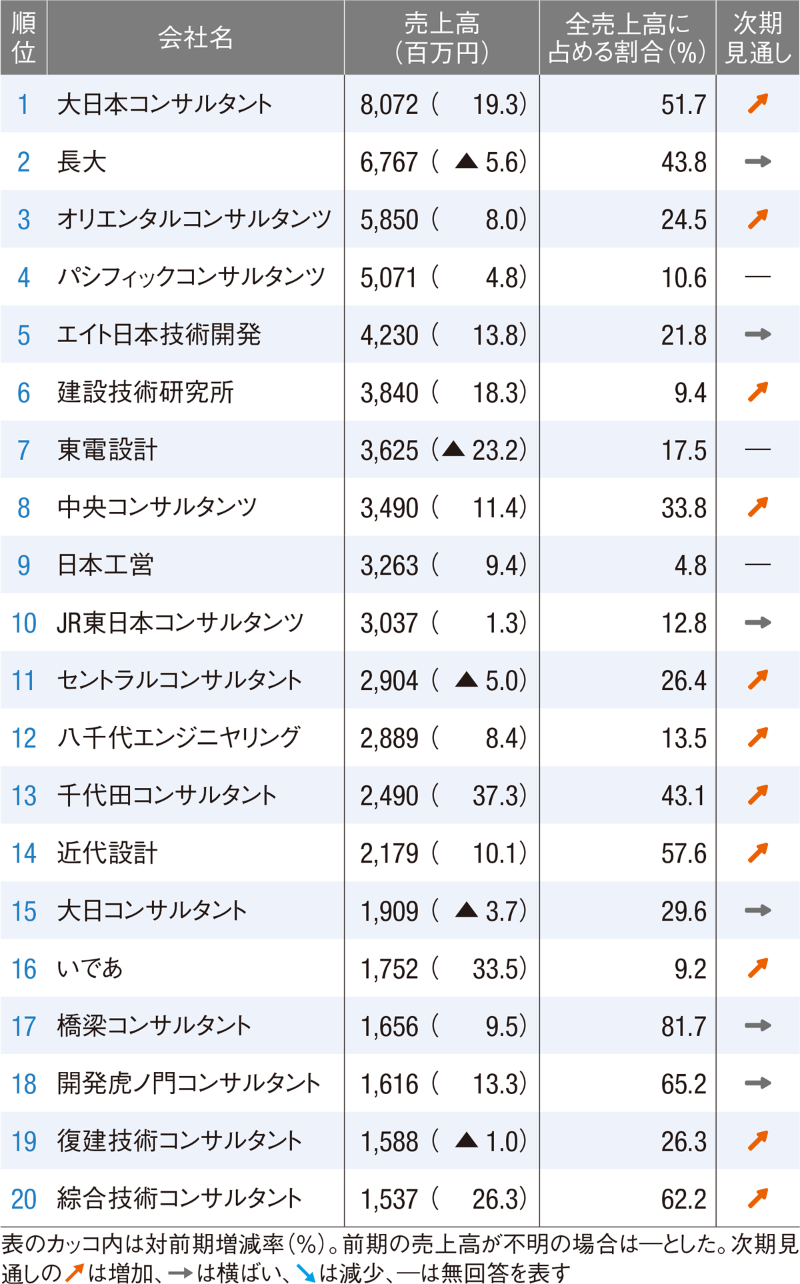The image size is (800, 1284).
Task: Click the gray arrow for 橋梁コンサルタント
Action: (757, 1025)
